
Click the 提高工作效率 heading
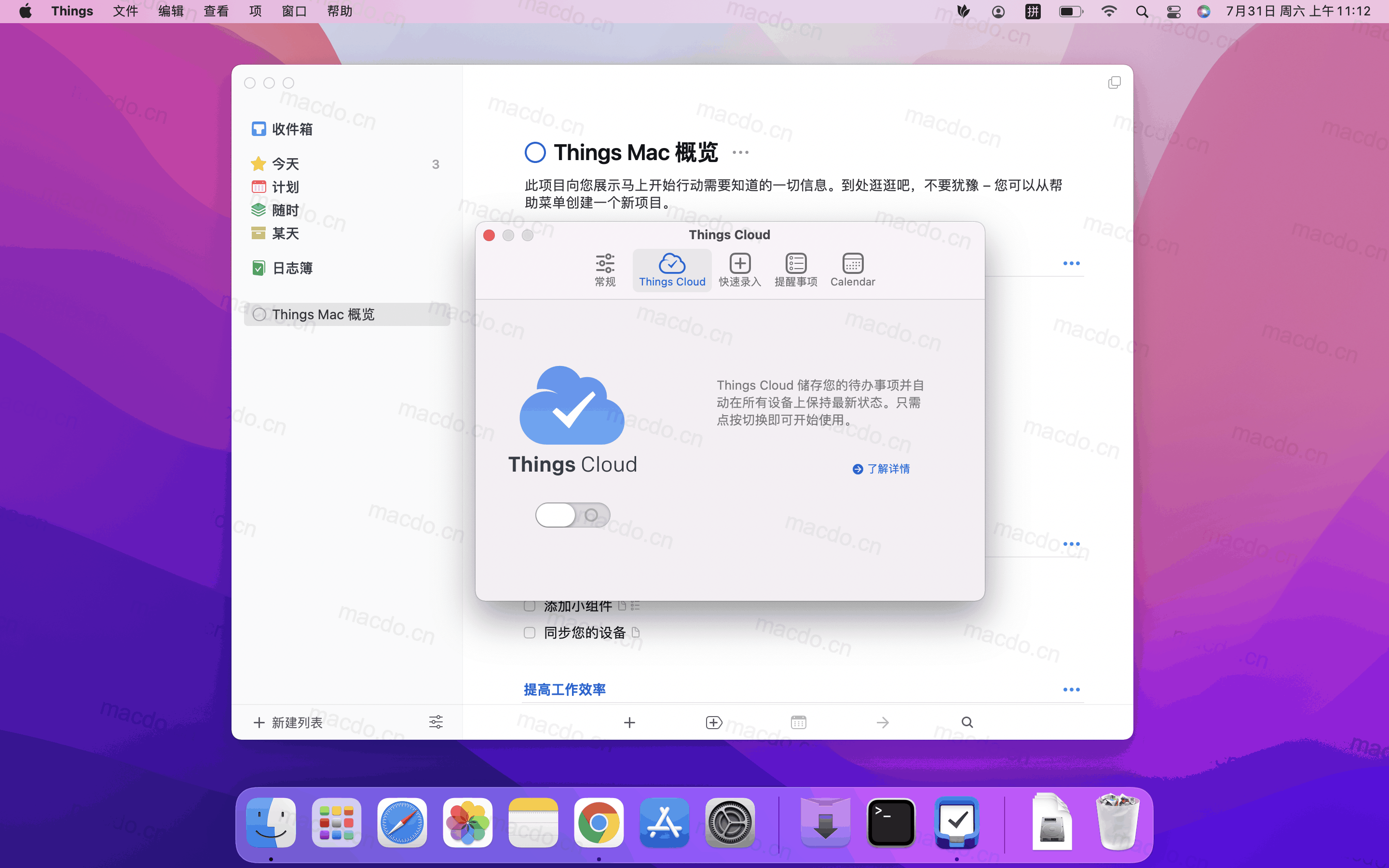pyautogui.click(x=565, y=690)
